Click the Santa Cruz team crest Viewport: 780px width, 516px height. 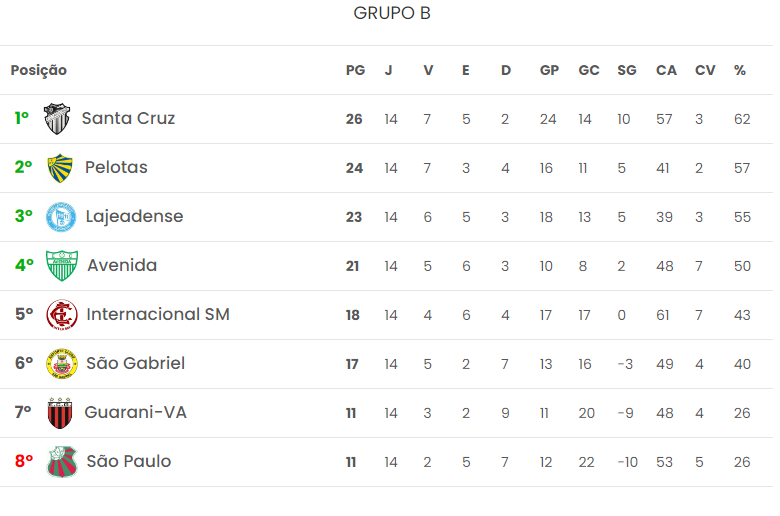click(x=57, y=119)
